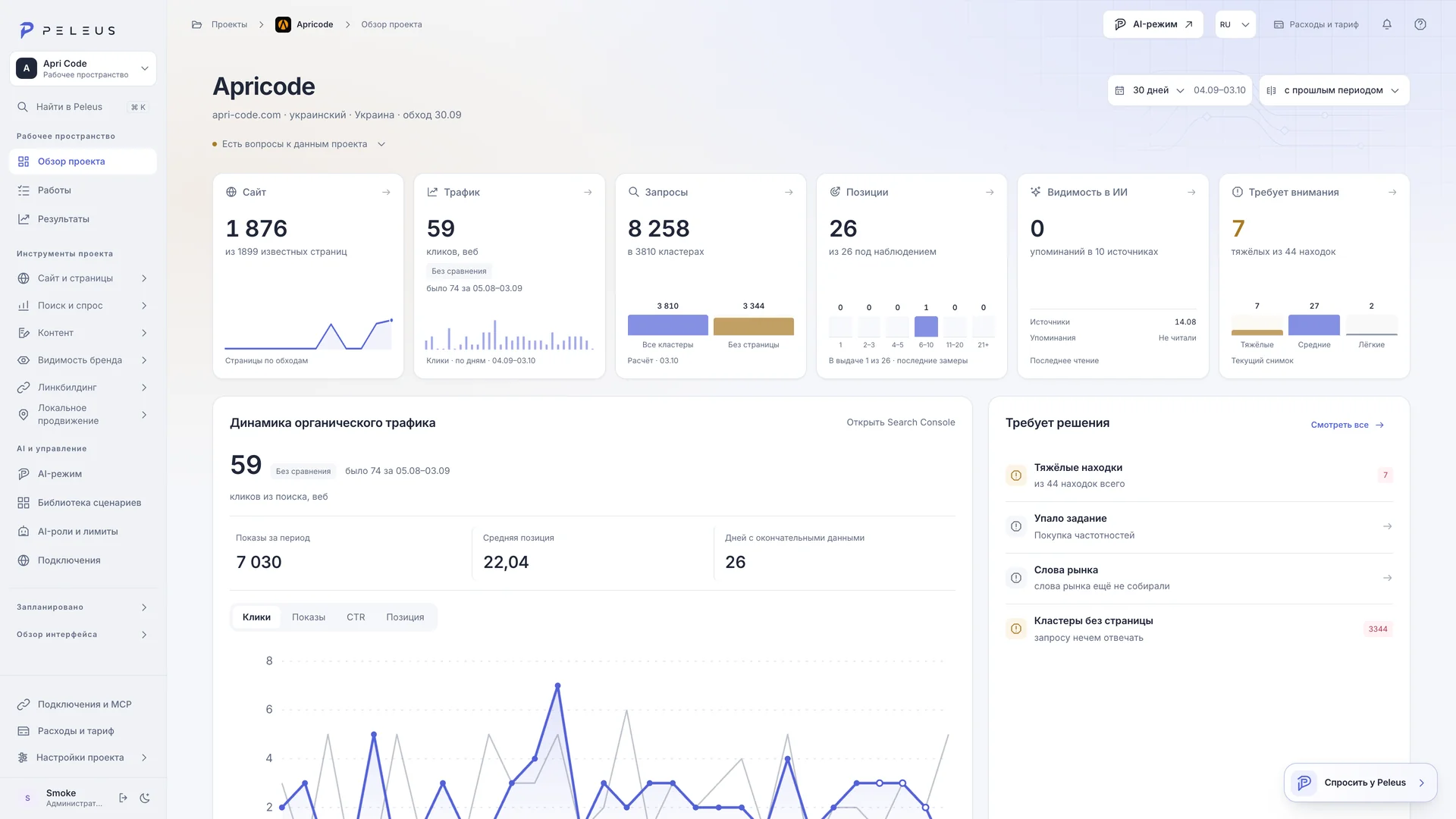Open the RU language dropdown

coord(1235,24)
